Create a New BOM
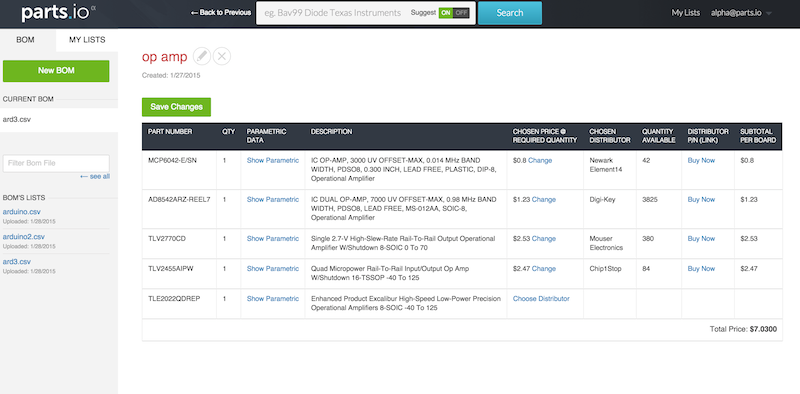This screenshot has width=800, height=394. [56, 71]
